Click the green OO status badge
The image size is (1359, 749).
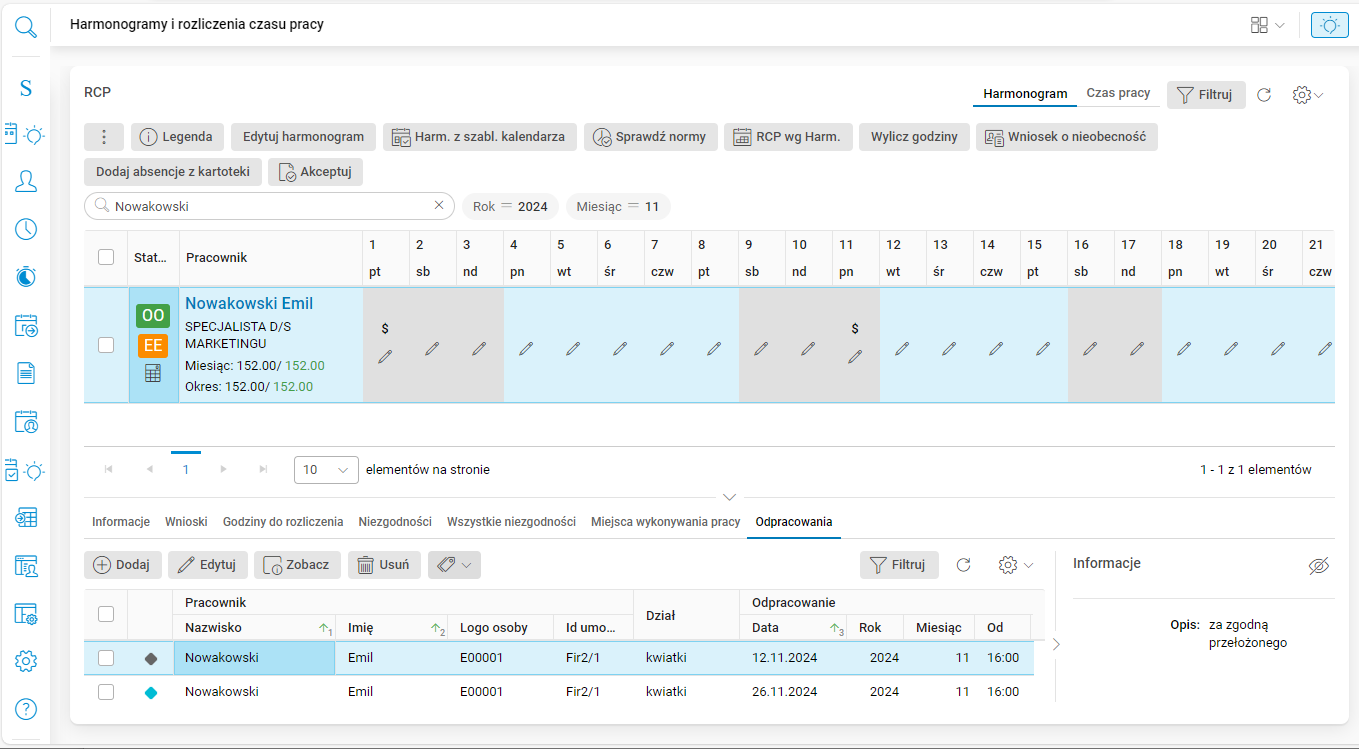coord(153,316)
